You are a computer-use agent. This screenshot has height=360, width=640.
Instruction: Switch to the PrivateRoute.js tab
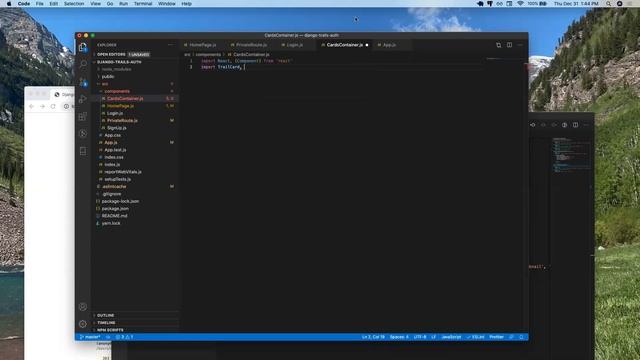pos(251,45)
